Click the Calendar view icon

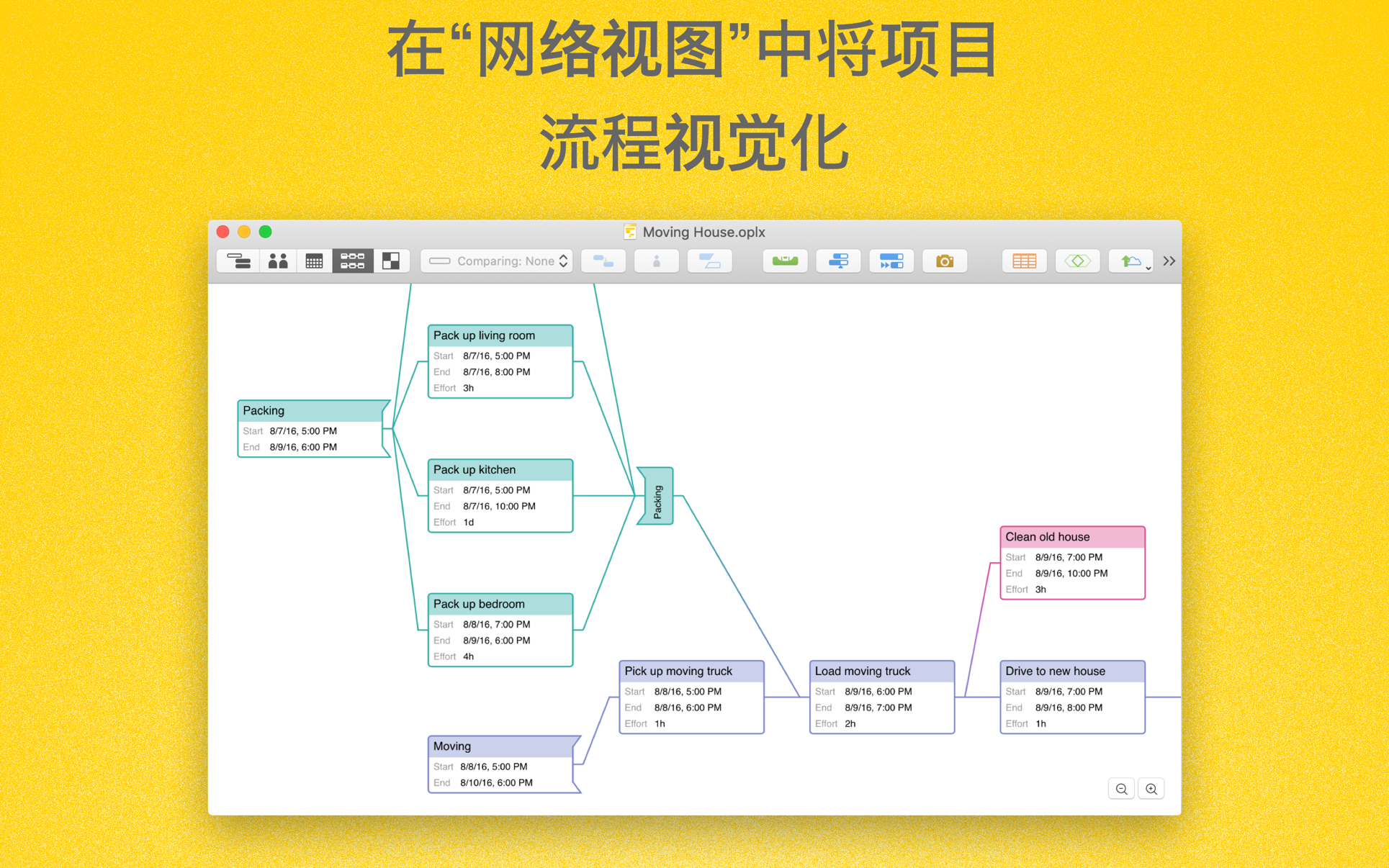tap(313, 263)
